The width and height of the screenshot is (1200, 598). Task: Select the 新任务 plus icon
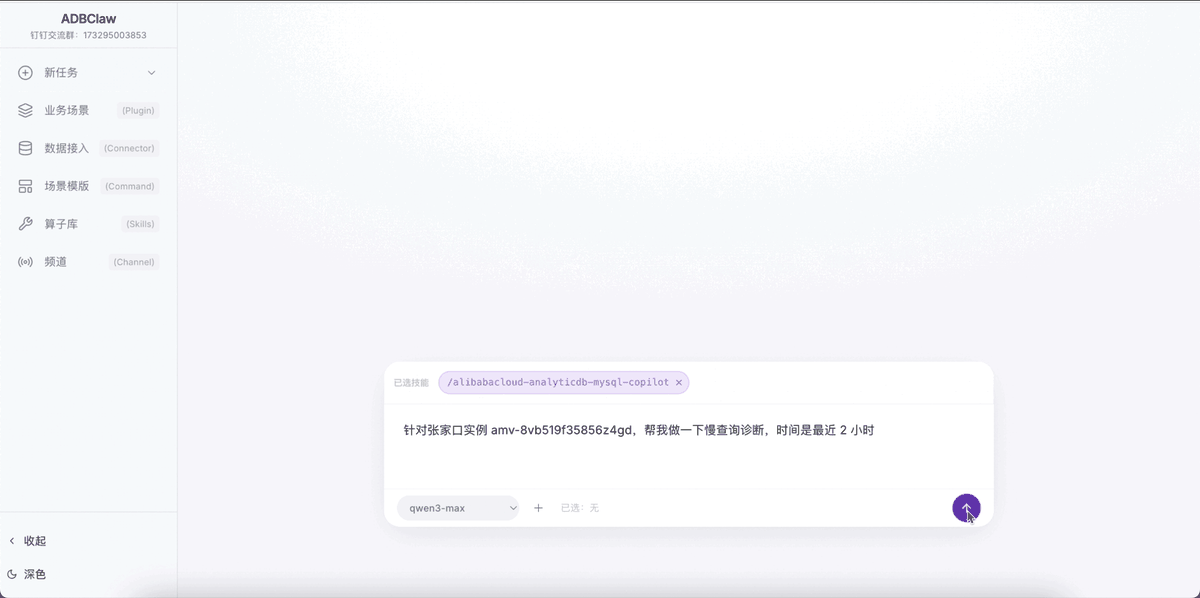tap(24, 72)
